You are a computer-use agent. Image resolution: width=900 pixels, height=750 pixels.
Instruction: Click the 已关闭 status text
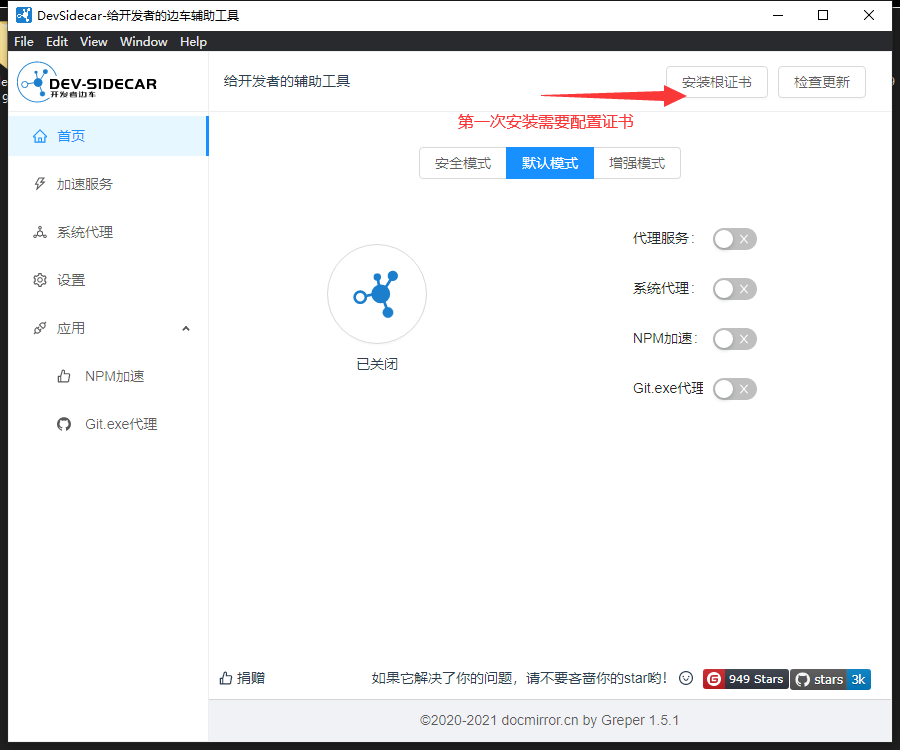pyautogui.click(x=377, y=364)
